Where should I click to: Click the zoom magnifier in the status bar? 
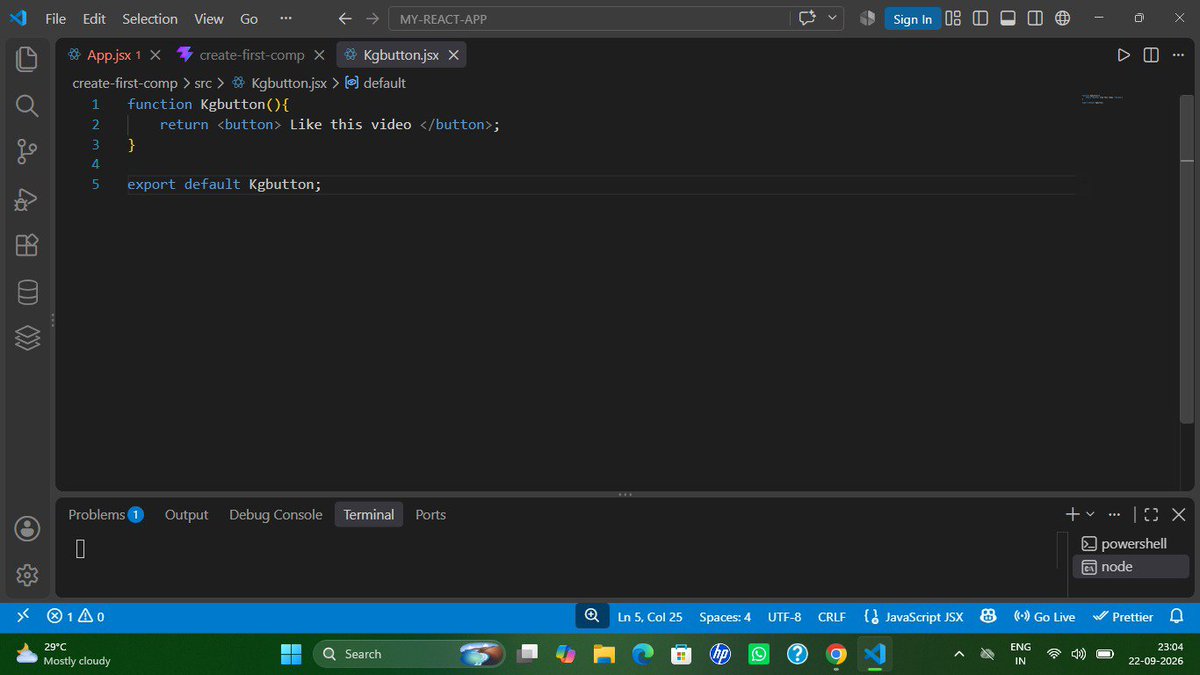592,616
